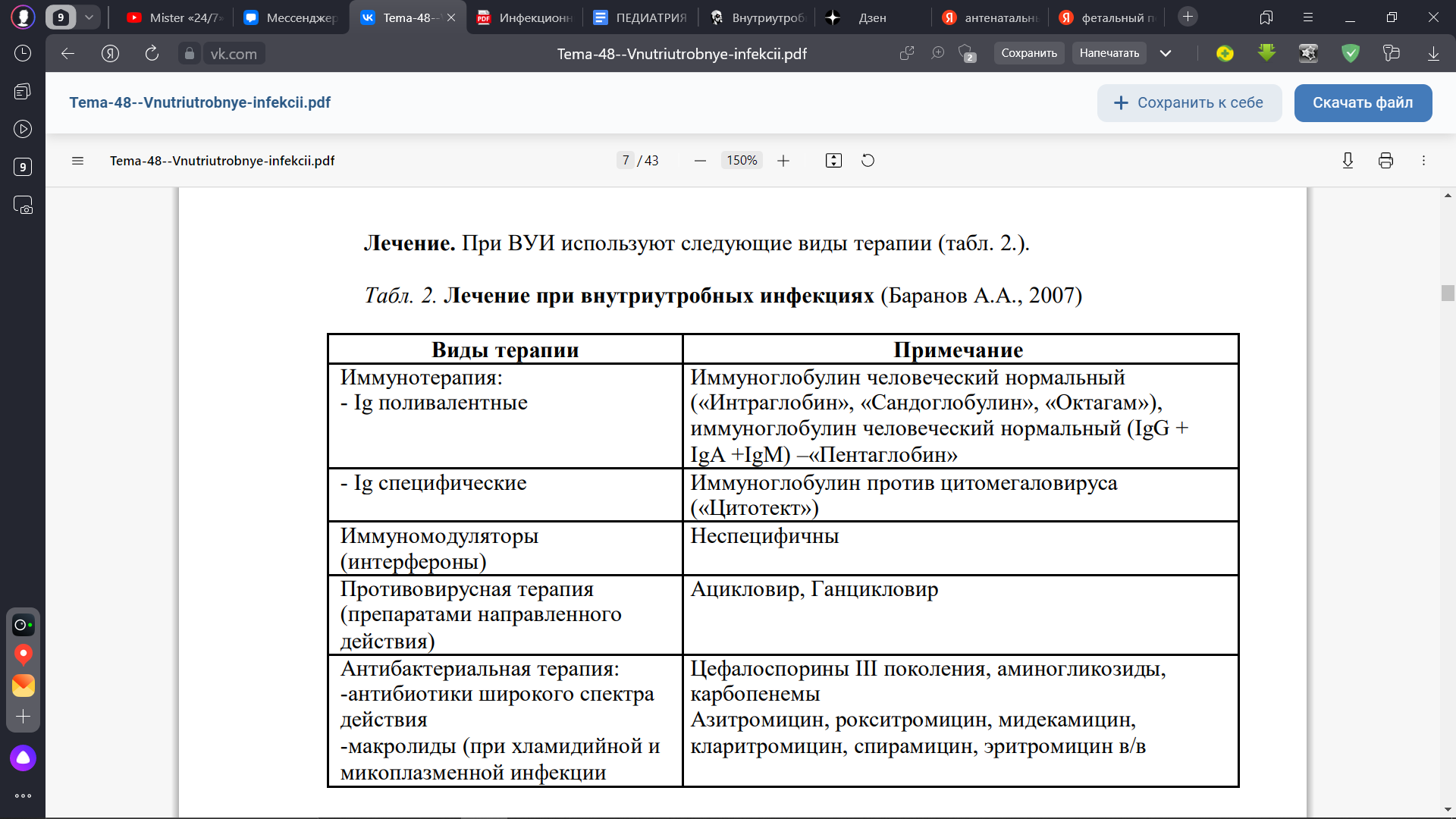The image size is (1456, 819).
Task: Click the sidebar badge icon numbered 9
Action: 23,167
